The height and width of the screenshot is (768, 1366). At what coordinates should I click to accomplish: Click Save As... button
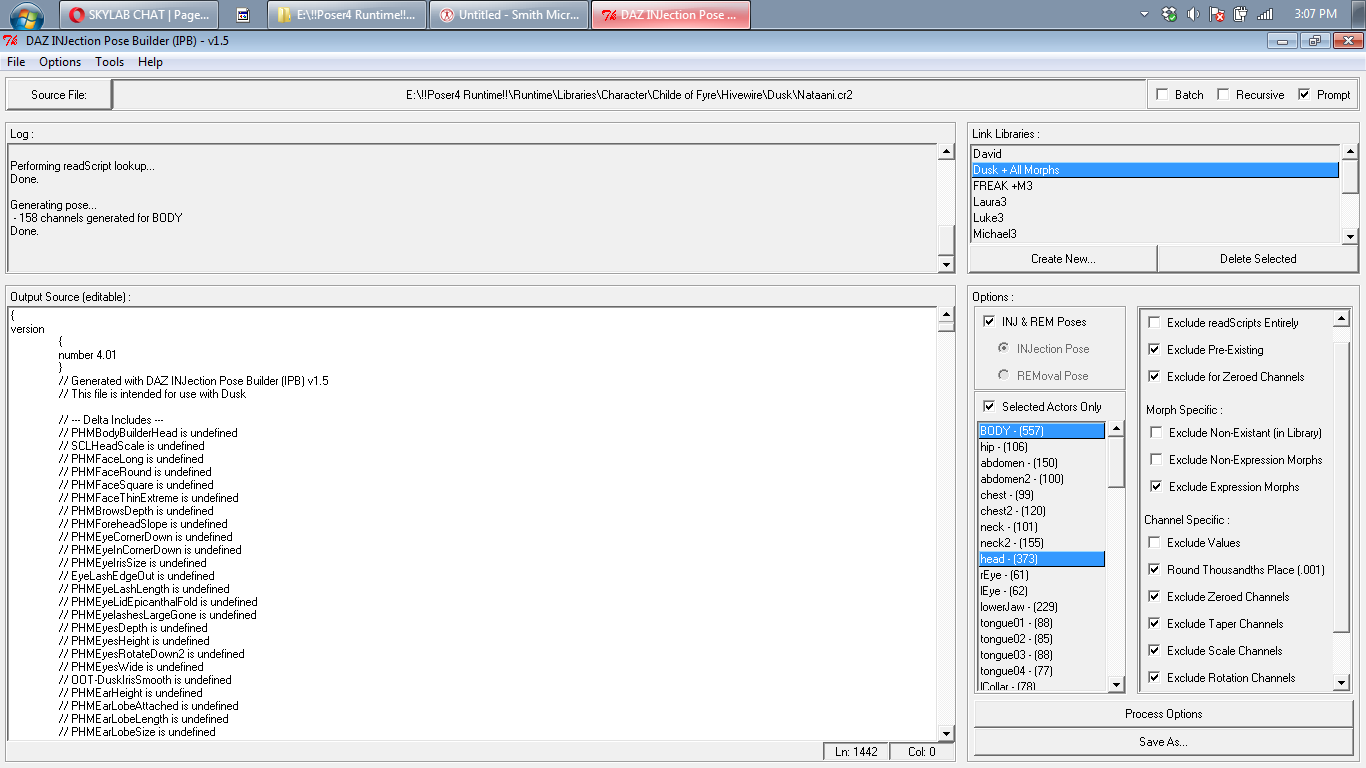pyautogui.click(x=1163, y=742)
